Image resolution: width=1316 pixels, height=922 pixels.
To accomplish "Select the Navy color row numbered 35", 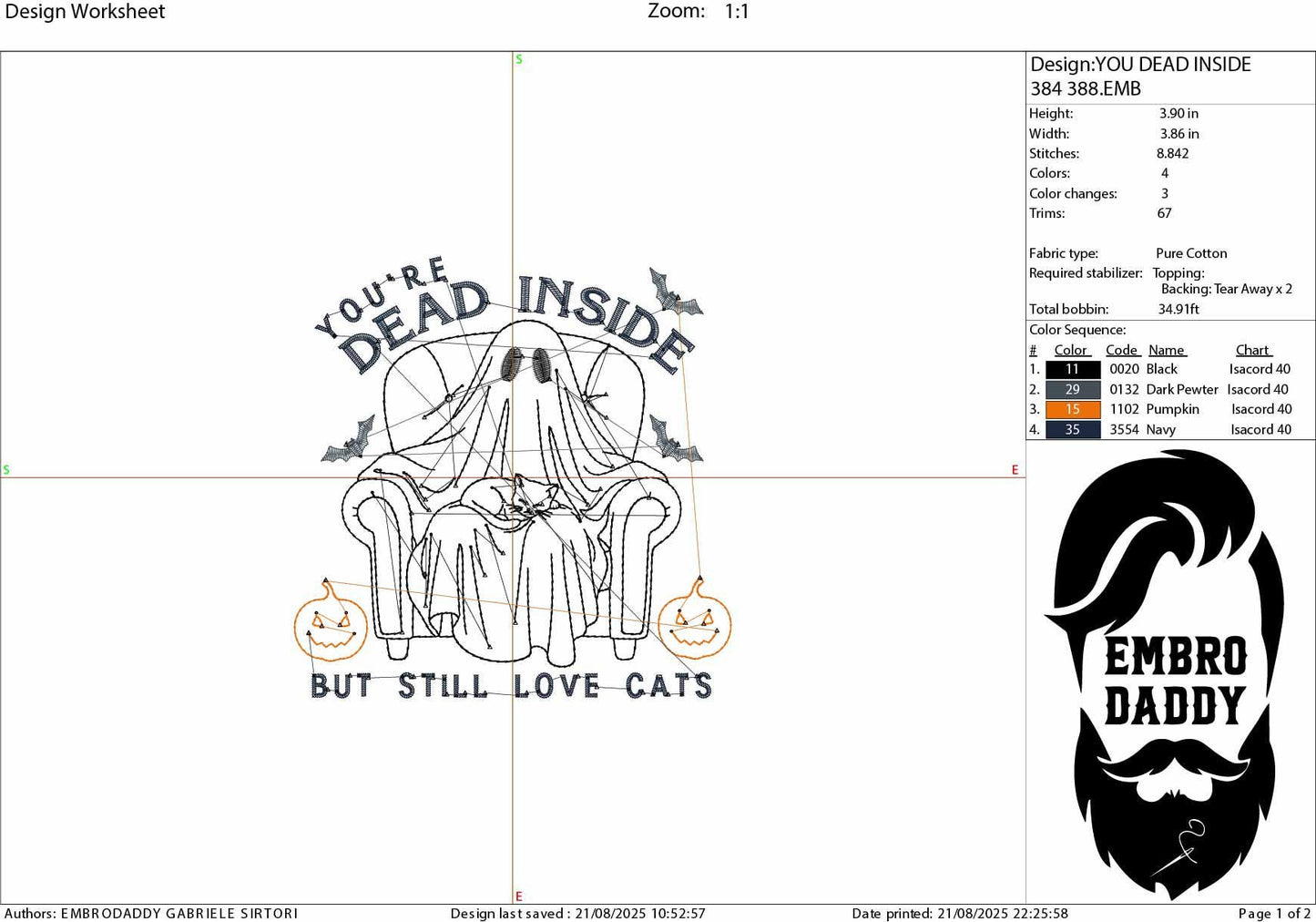I will (x=1072, y=429).
